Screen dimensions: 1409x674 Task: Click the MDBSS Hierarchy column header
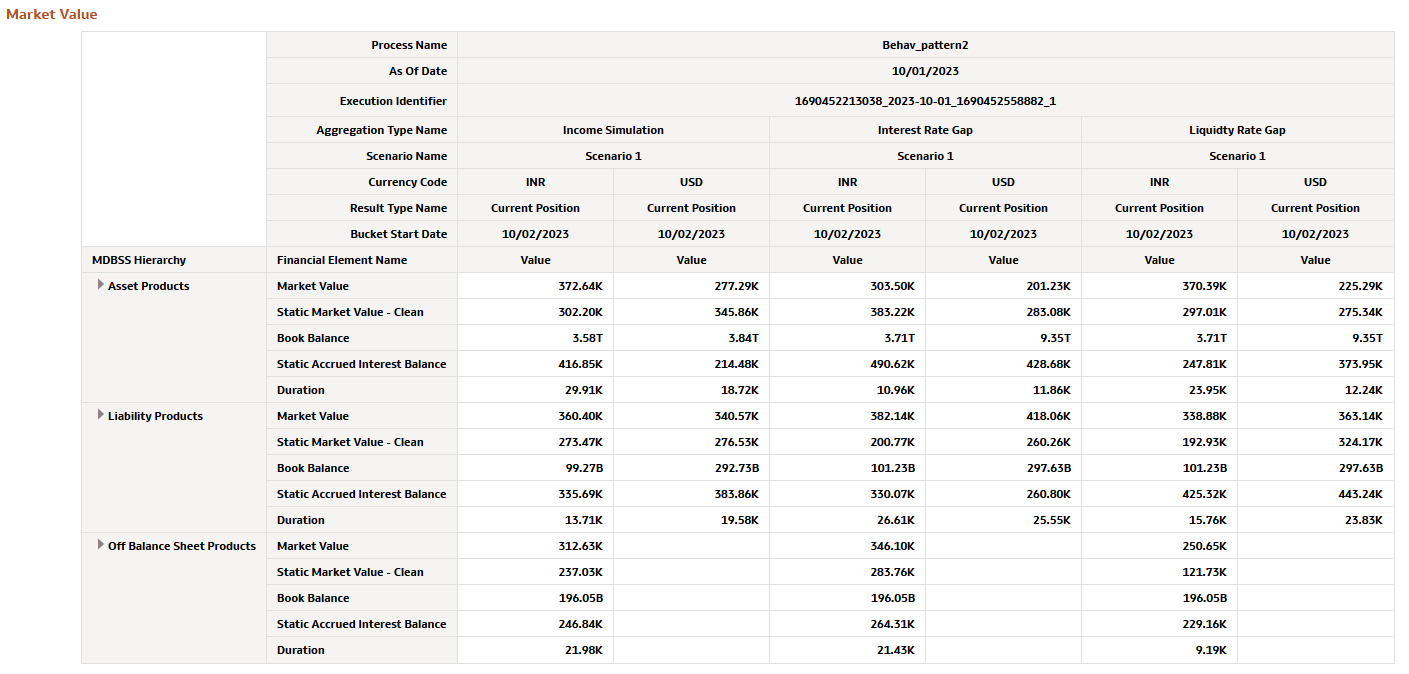click(174, 260)
